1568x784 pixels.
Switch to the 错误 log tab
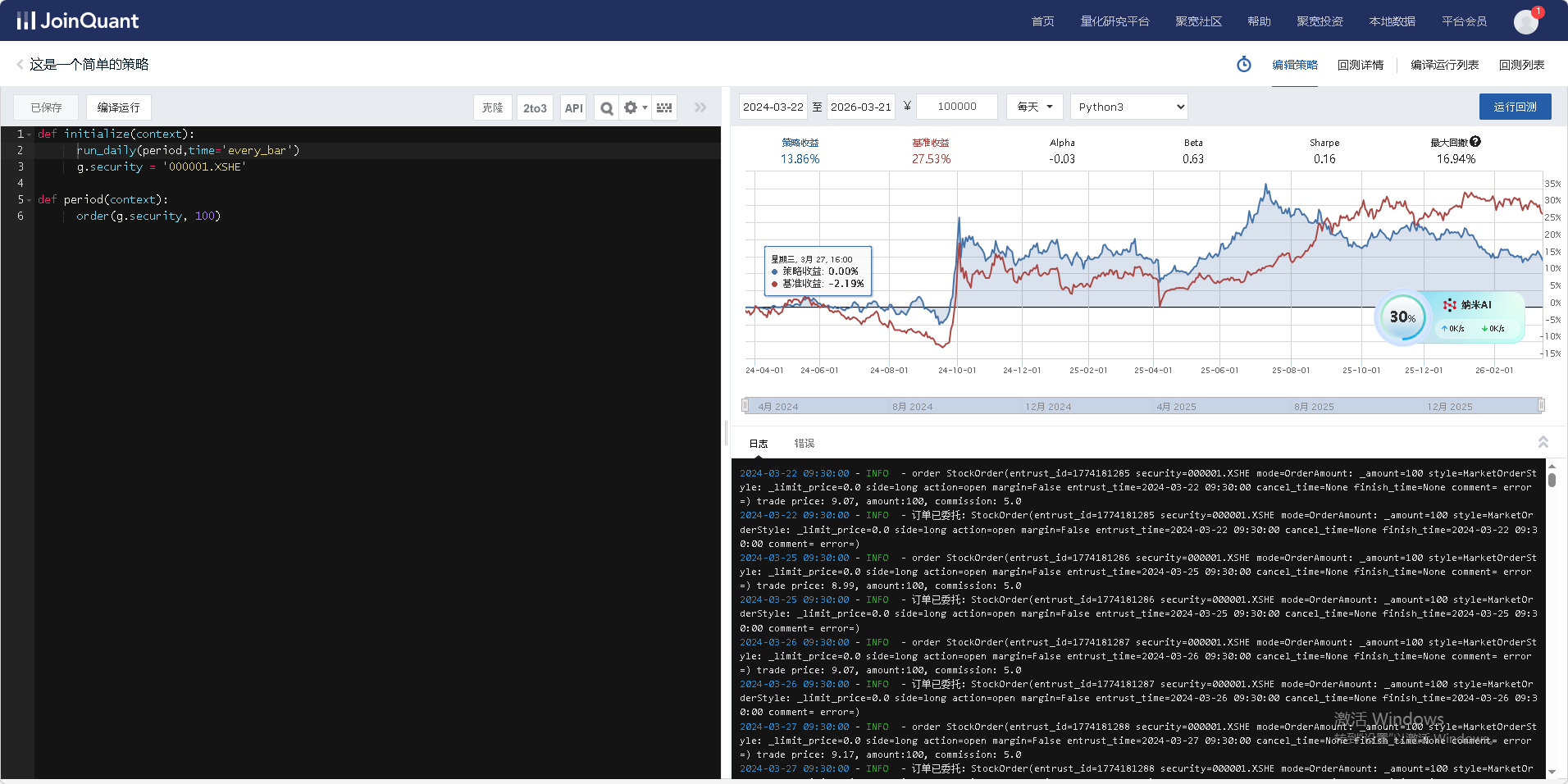click(x=804, y=444)
